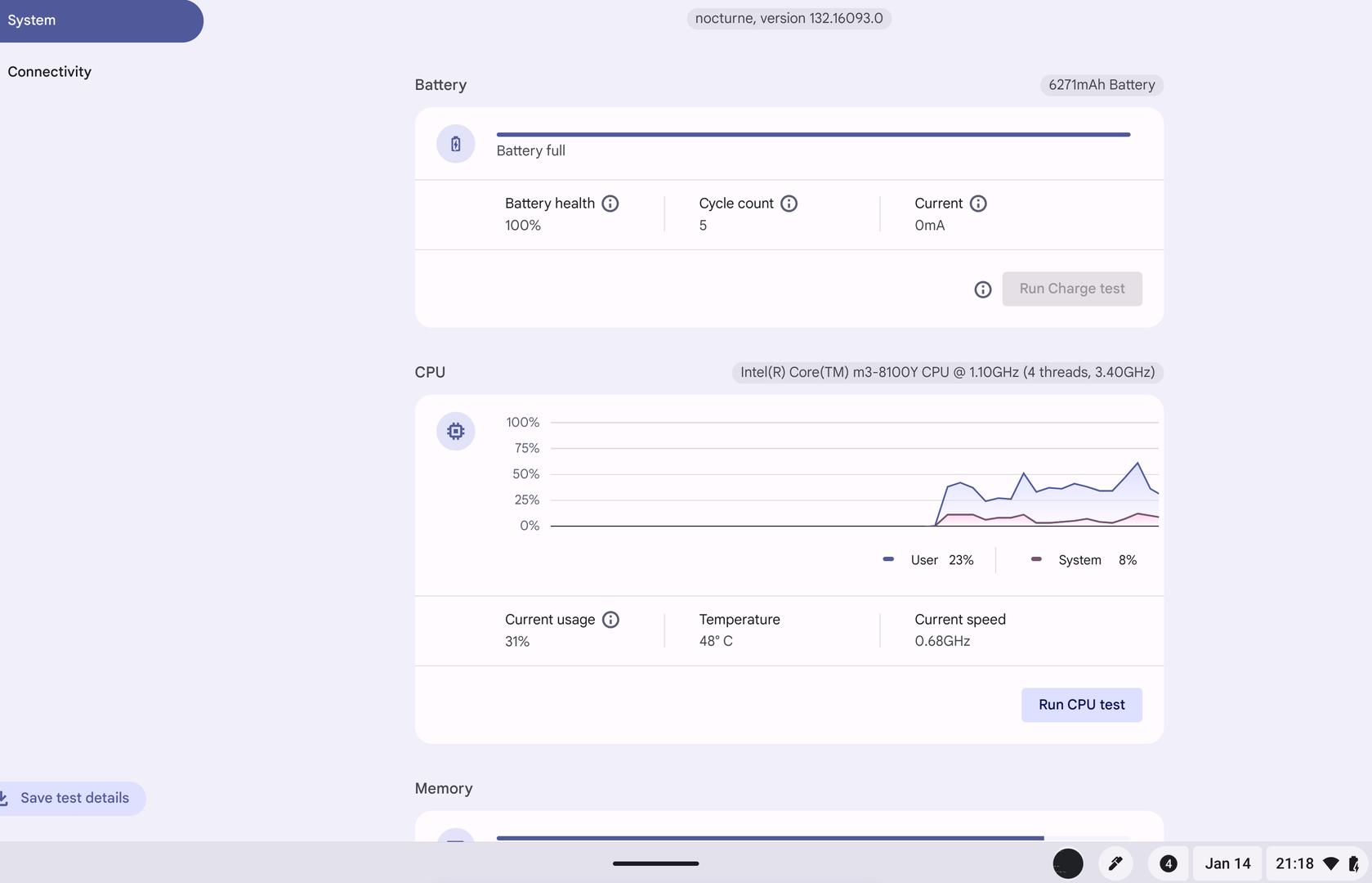
Task: Click the CPU Current usage info icon
Action: [610, 620]
